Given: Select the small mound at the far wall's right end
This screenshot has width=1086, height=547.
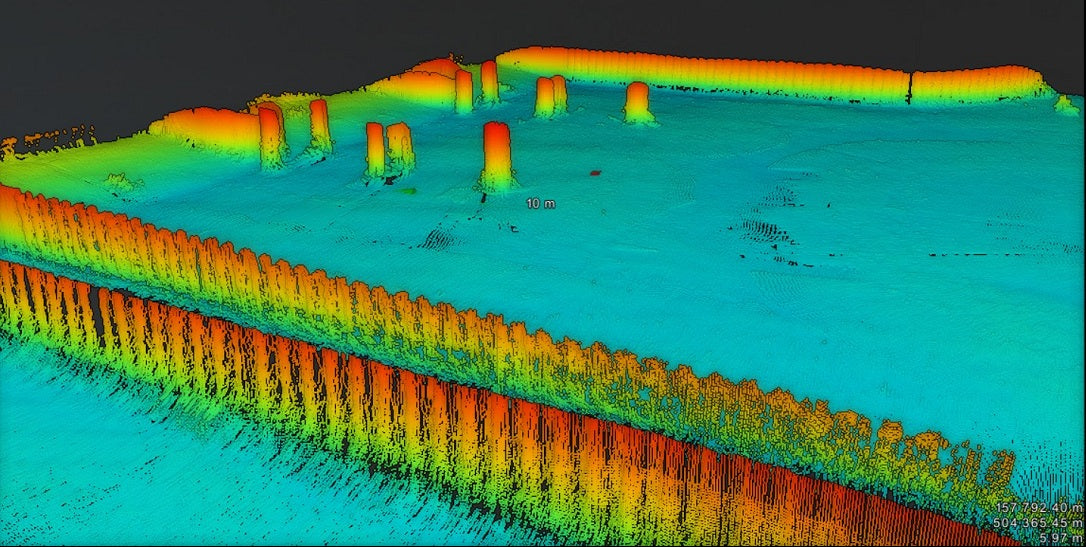Looking at the screenshot, I should 1066,103.
